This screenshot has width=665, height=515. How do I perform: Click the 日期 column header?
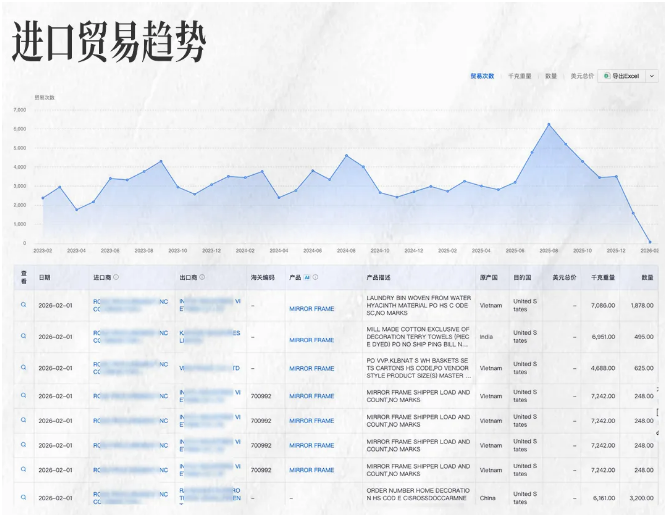click(x=44, y=277)
